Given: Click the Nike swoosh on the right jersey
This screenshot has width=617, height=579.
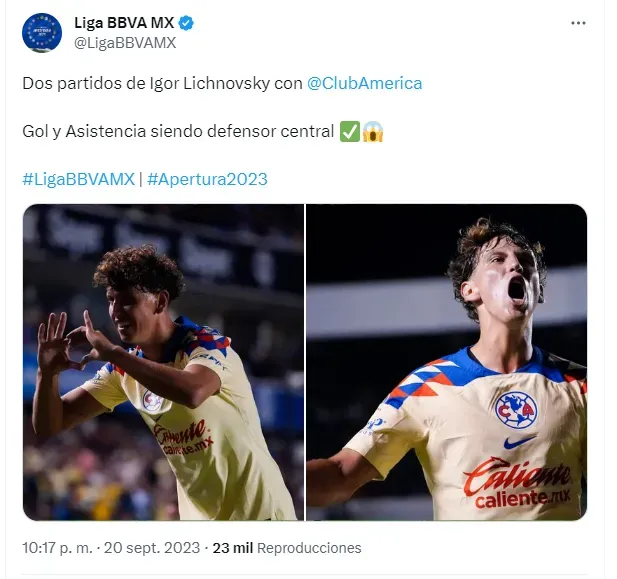Looking at the screenshot, I should [520, 442].
